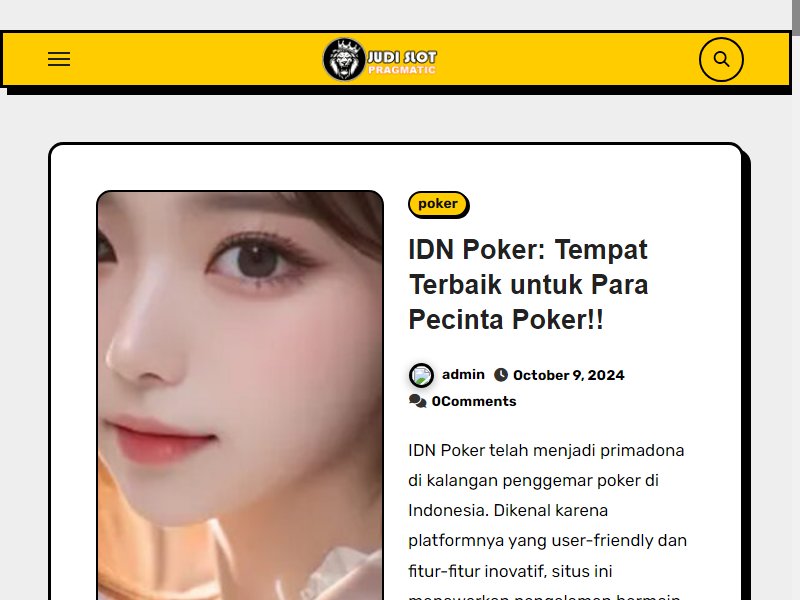The image size is (800, 600).
Task: Click 'Tempat' in the article headline
Action: click(601, 250)
